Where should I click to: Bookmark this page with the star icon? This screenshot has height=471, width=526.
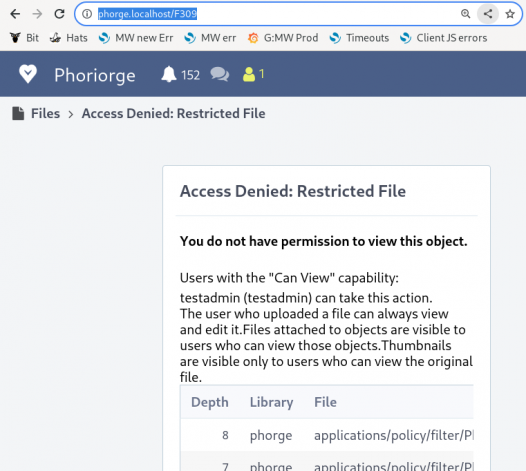click(510, 14)
